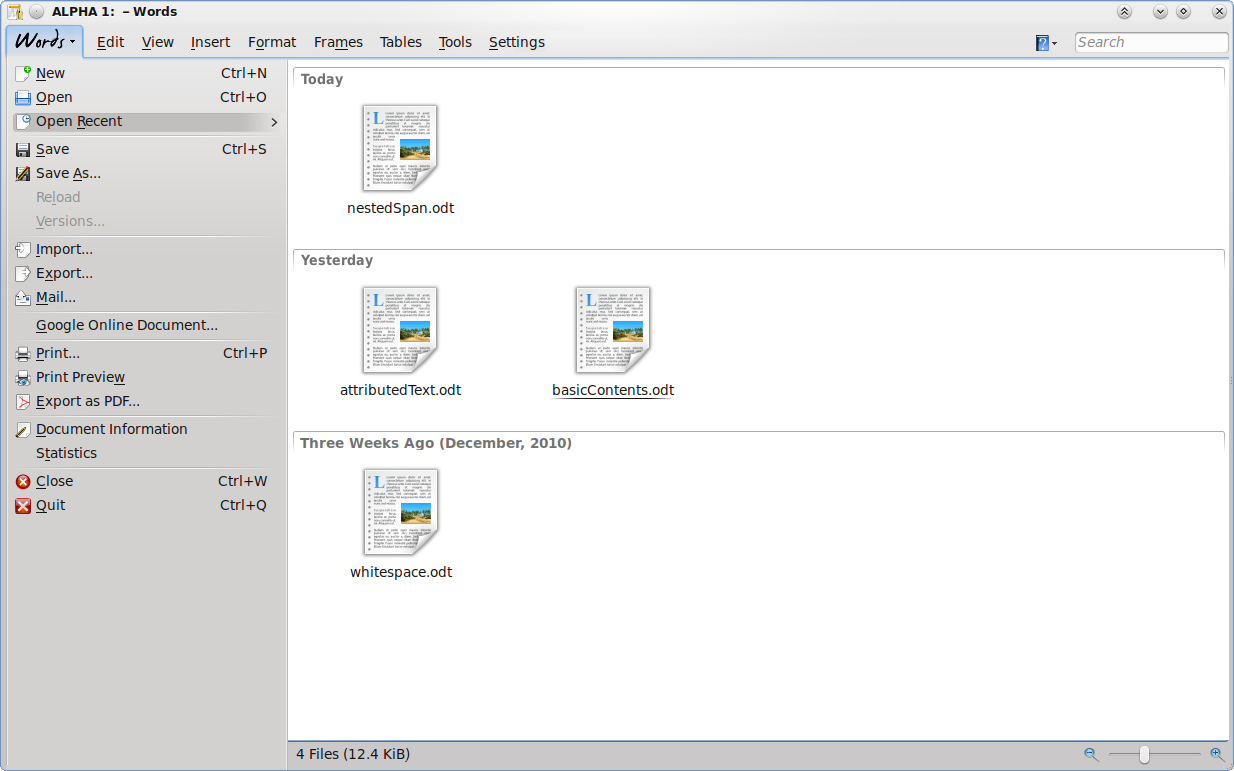Click Save As in file menu
Image resolution: width=1234 pixels, height=771 pixels.
click(x=68, y=173)
